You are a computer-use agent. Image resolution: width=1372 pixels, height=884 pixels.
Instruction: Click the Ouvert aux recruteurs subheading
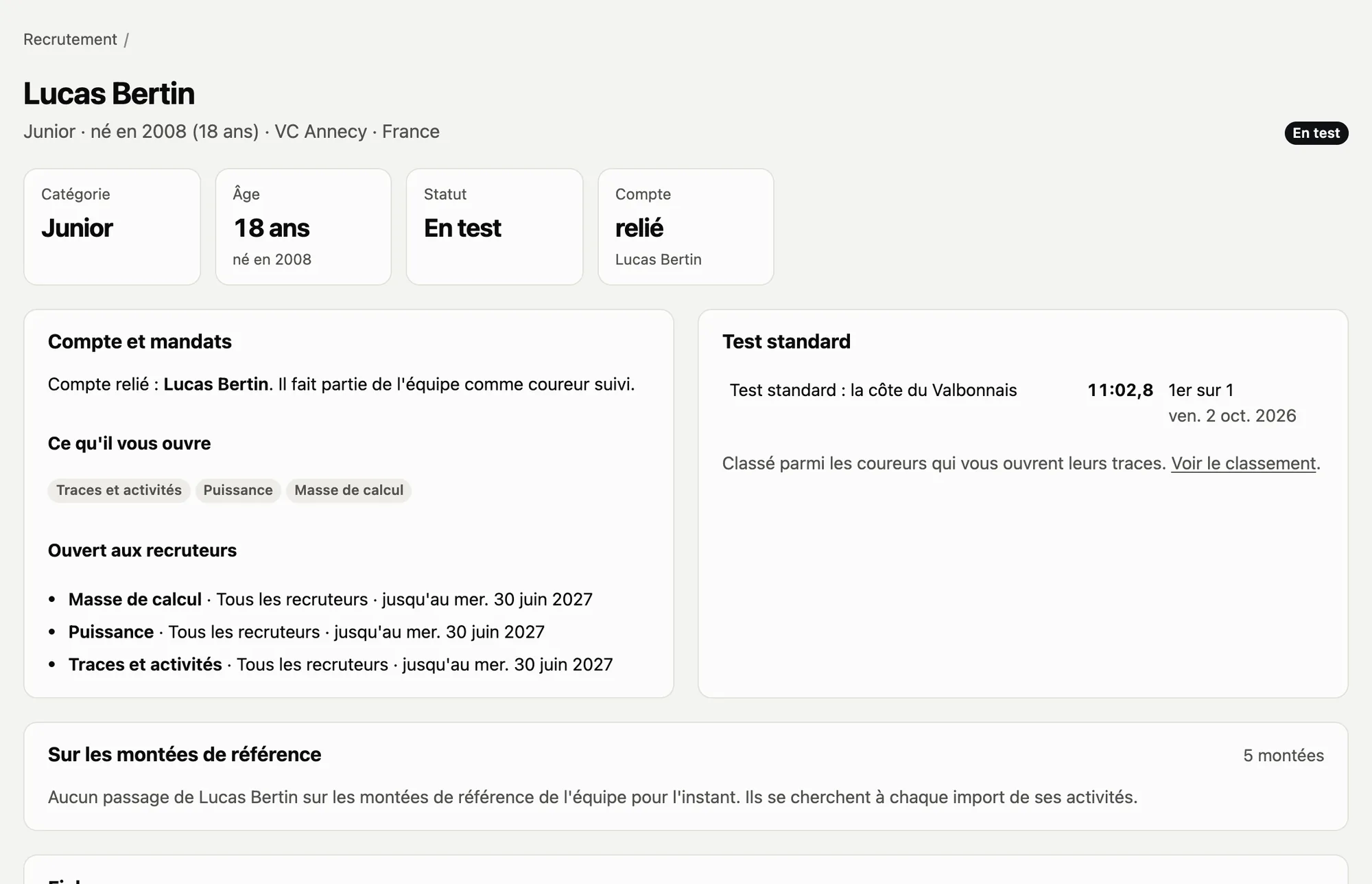click(x=142, y=551)
